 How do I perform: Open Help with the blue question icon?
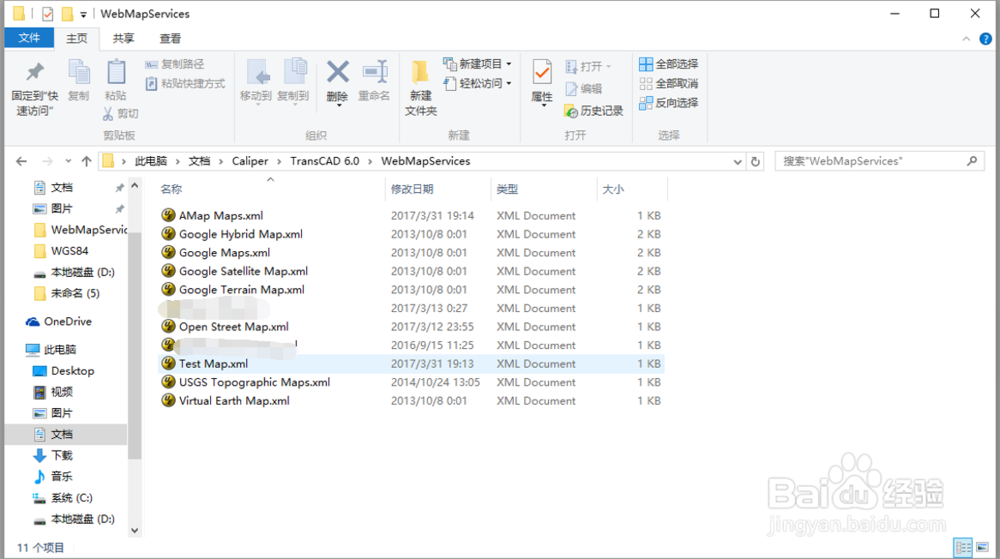tap(985, 39)
